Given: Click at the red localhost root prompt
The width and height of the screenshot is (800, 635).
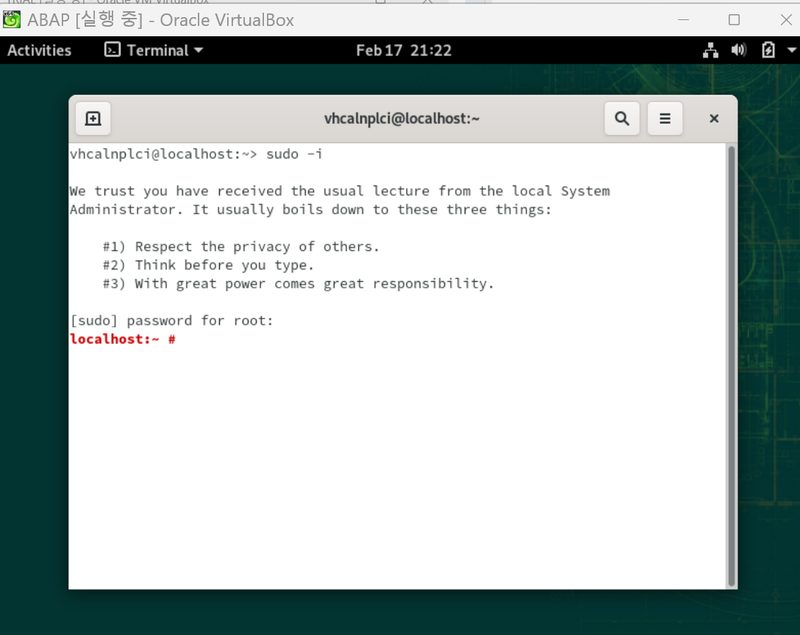Looking at the screenshot, I should (x=122, y=340).
